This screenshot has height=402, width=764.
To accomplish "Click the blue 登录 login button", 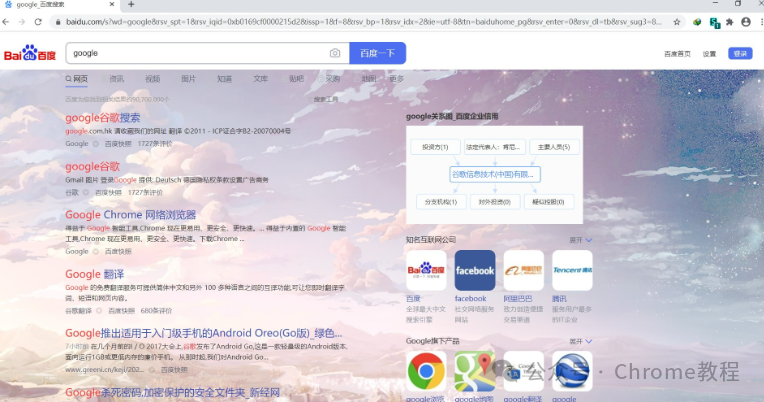I will 740,54.
